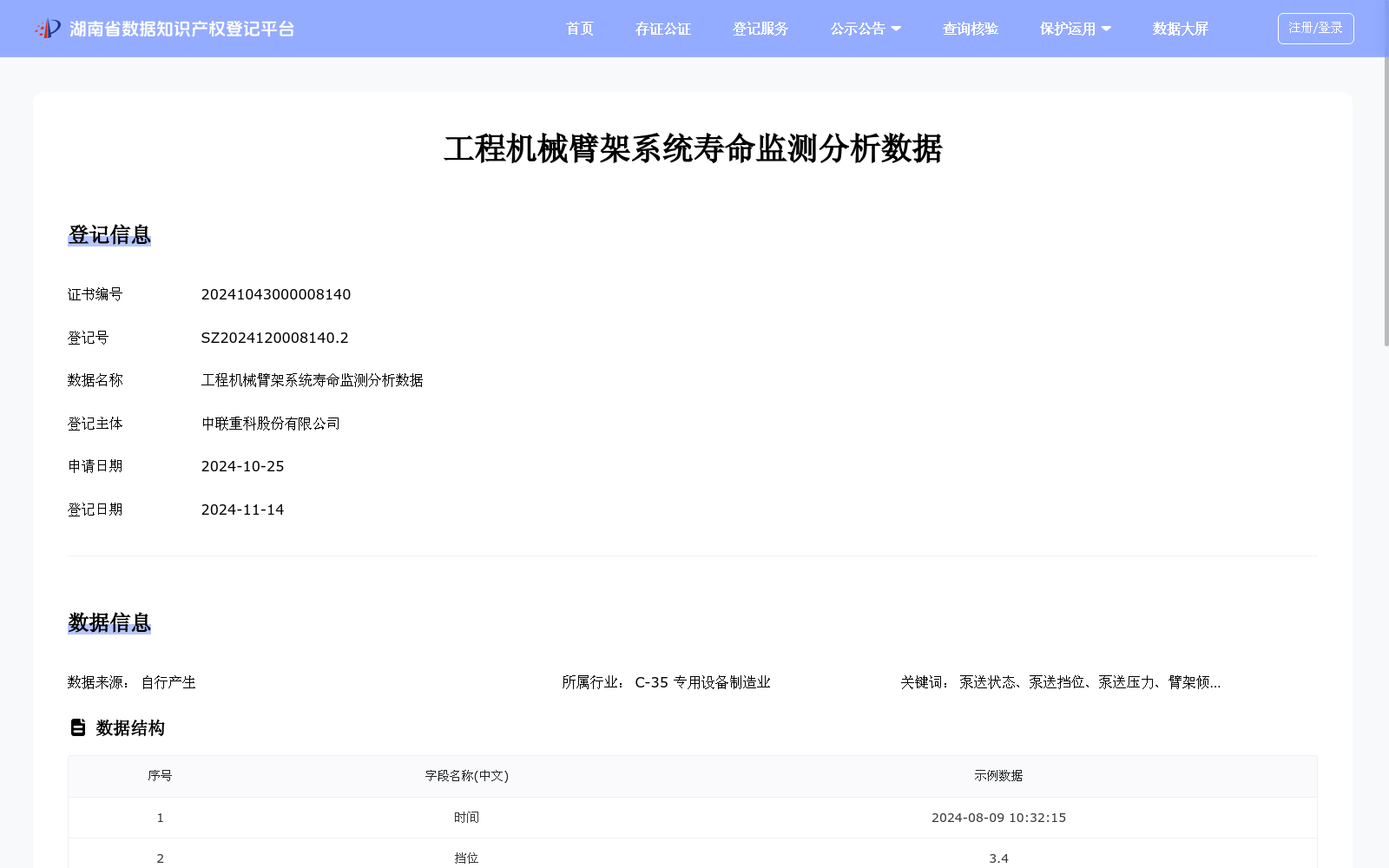Click the 证书编号 label
Screen dimensions: 1389x868
95,294
